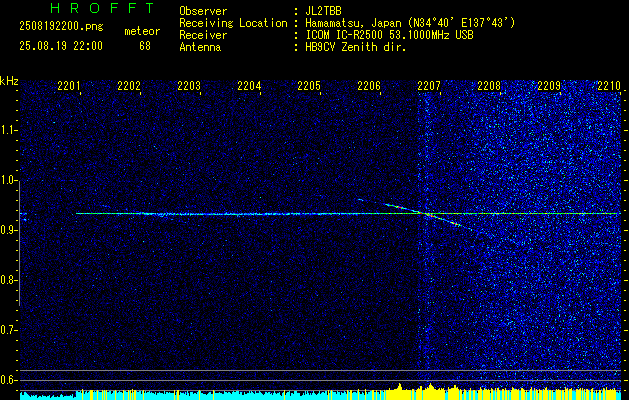Click the 2201 time axis marker
Screen dimensions: 629x400
pos(69,86)
